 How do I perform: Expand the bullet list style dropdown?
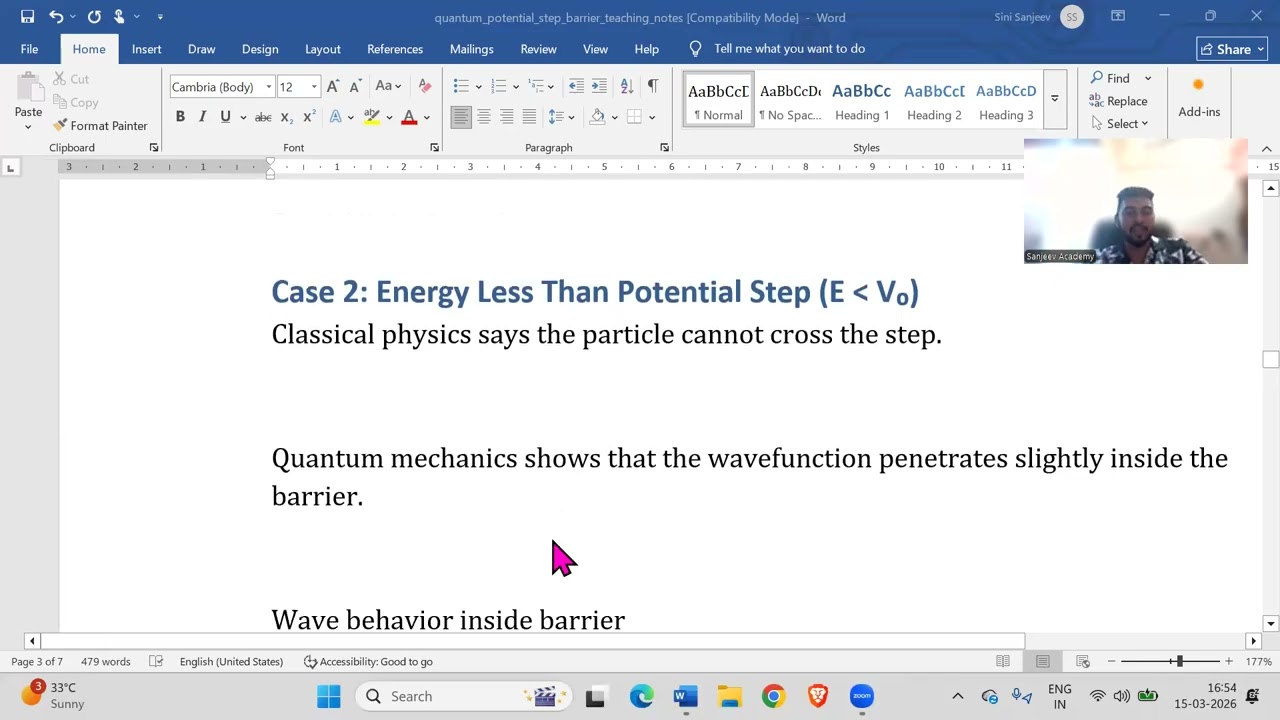pos(478,87)
